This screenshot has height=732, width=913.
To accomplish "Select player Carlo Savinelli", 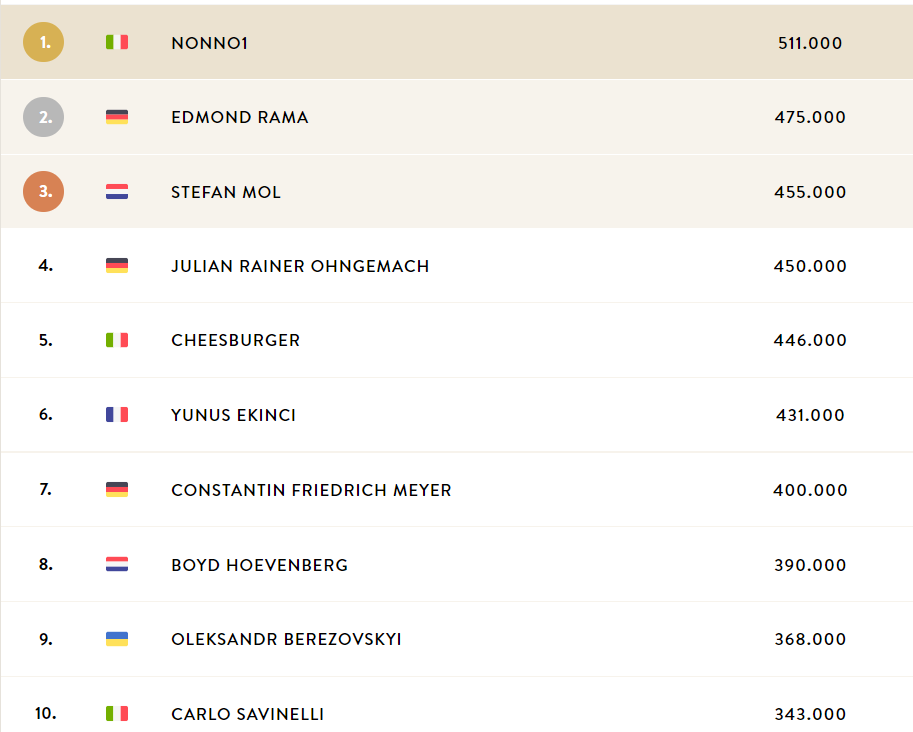I will click(x=247, y=714).
